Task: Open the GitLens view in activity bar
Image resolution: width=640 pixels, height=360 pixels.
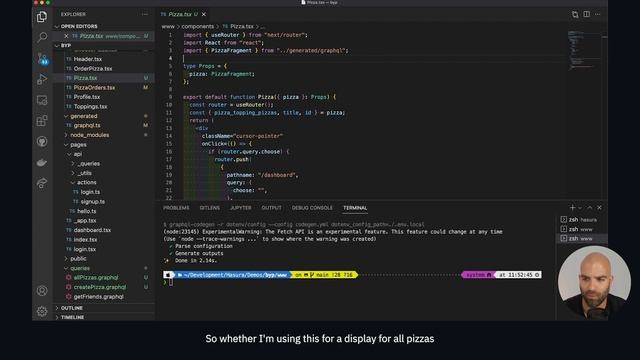Action: (x=42, y=183)
